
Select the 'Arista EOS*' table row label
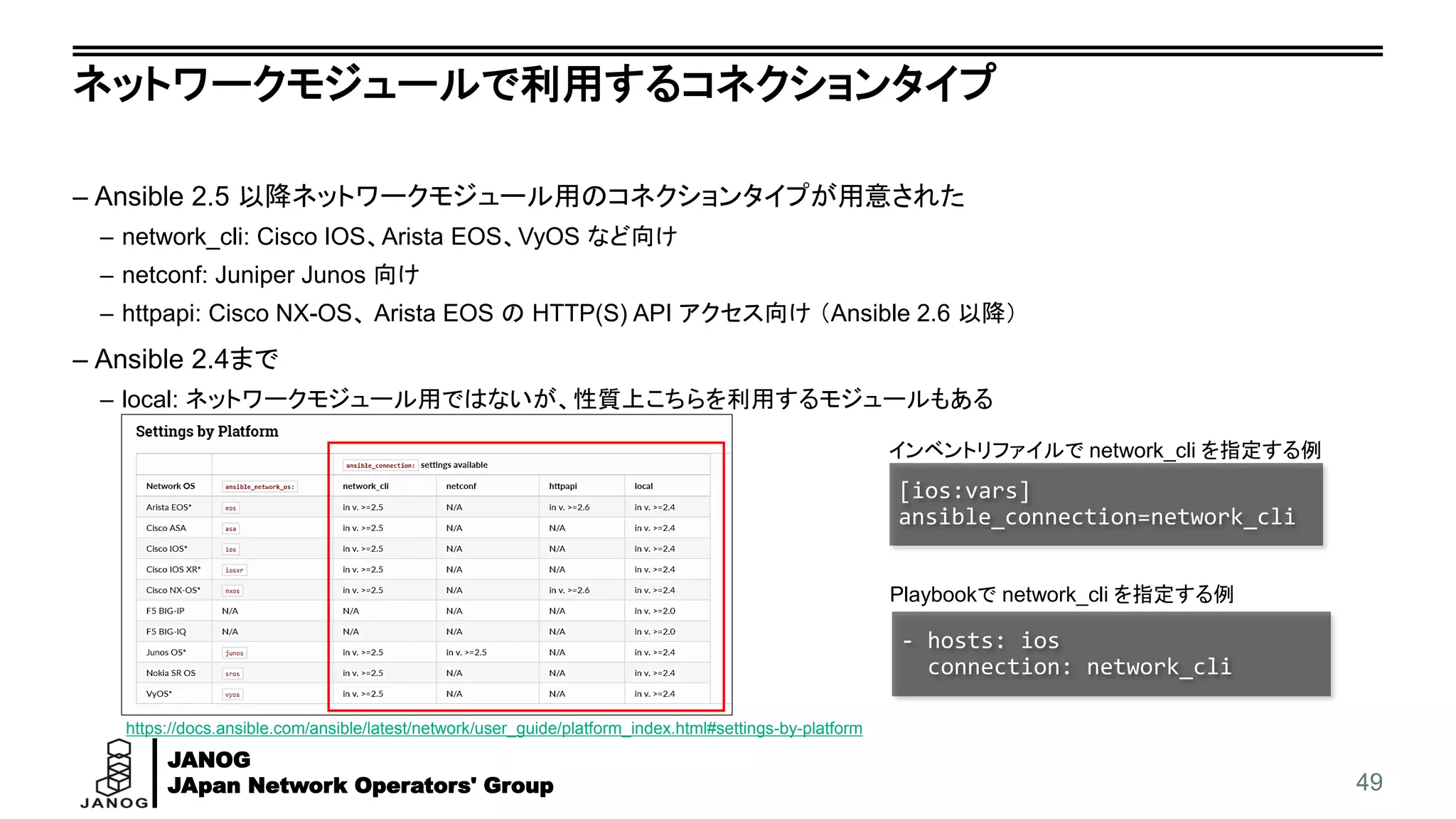pos(168,507)
